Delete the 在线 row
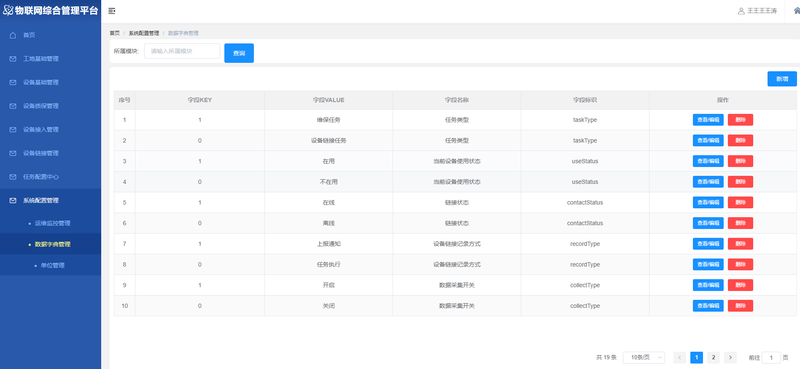800x369 pixels. (740, 203)
